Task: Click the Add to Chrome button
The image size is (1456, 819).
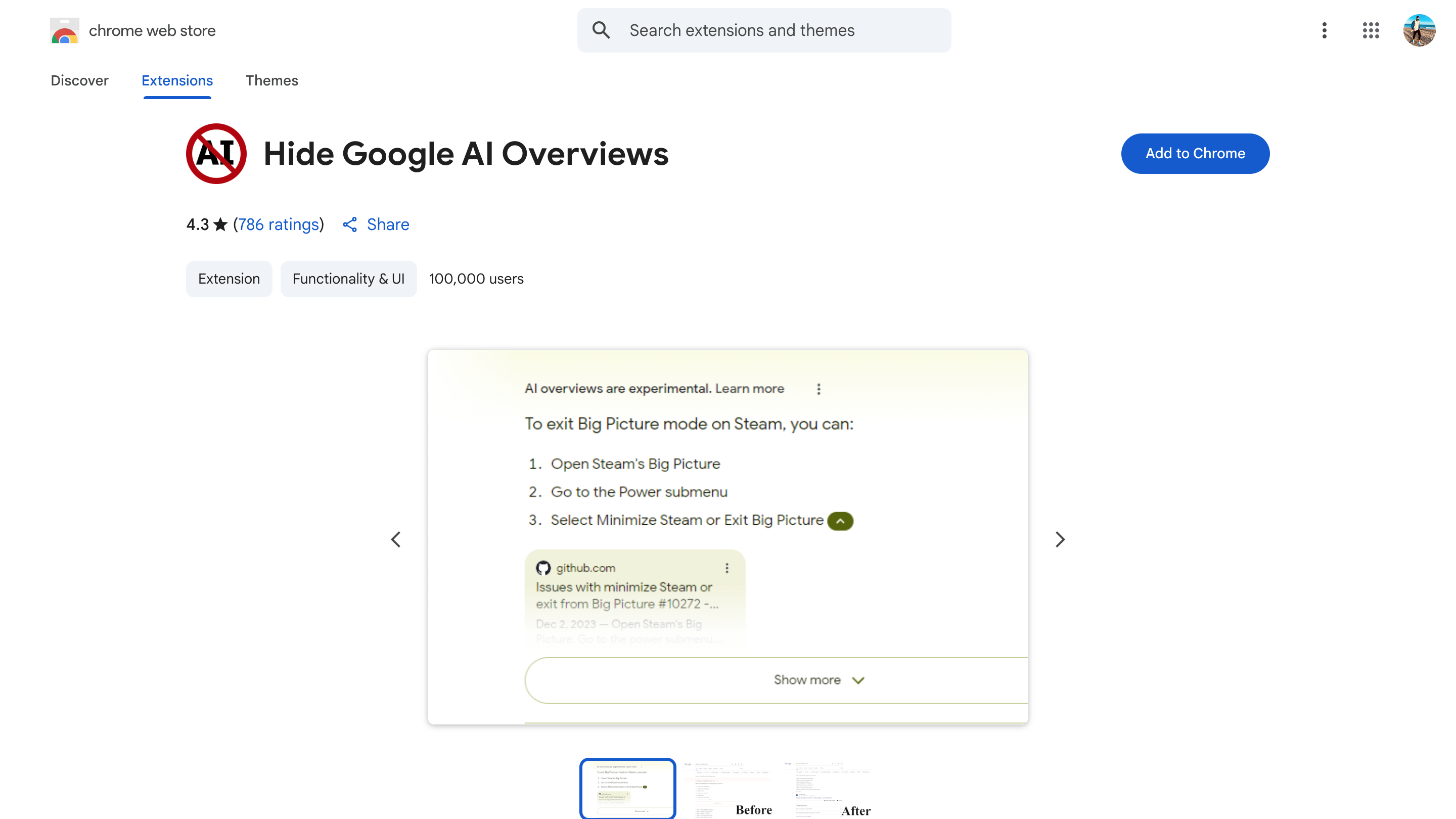Action: pos(1195,154)
